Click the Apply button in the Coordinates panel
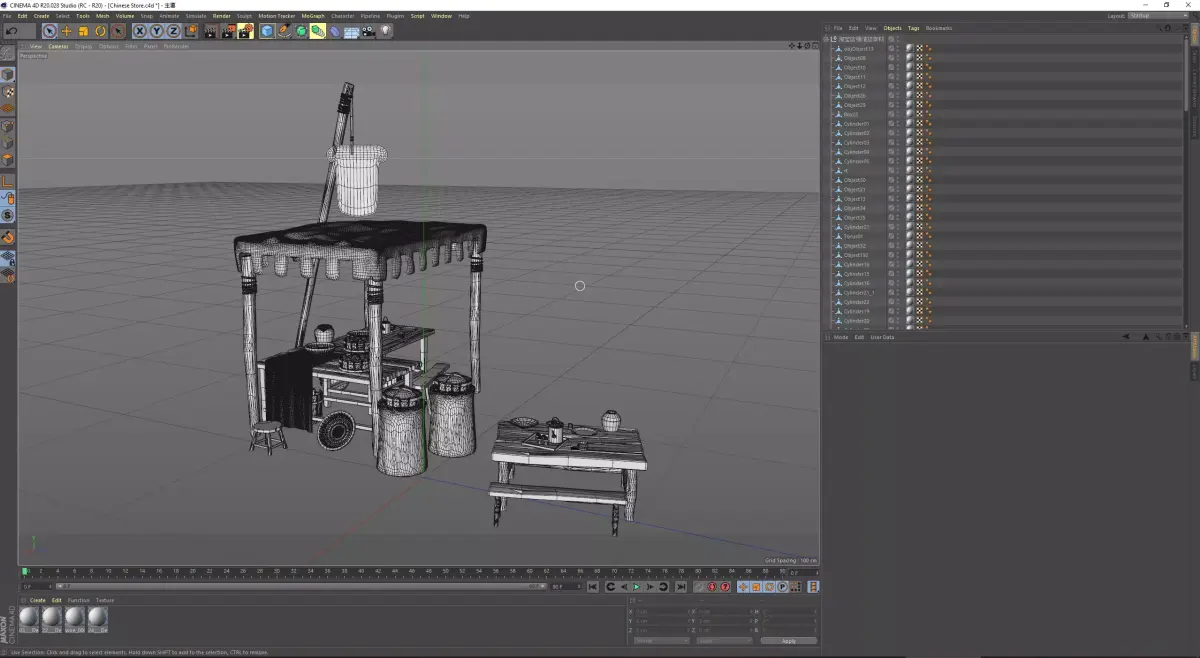 tap(789, 641)
